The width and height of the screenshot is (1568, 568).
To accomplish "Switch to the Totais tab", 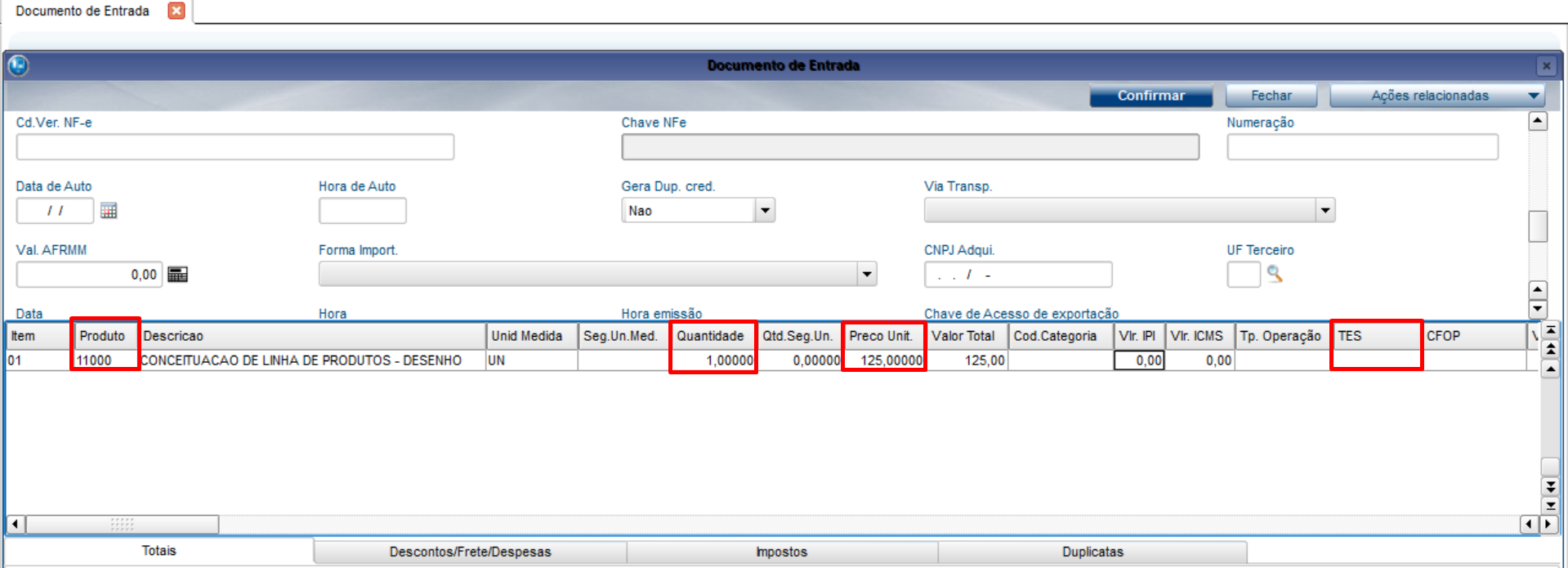I will [x=159, y=551].
